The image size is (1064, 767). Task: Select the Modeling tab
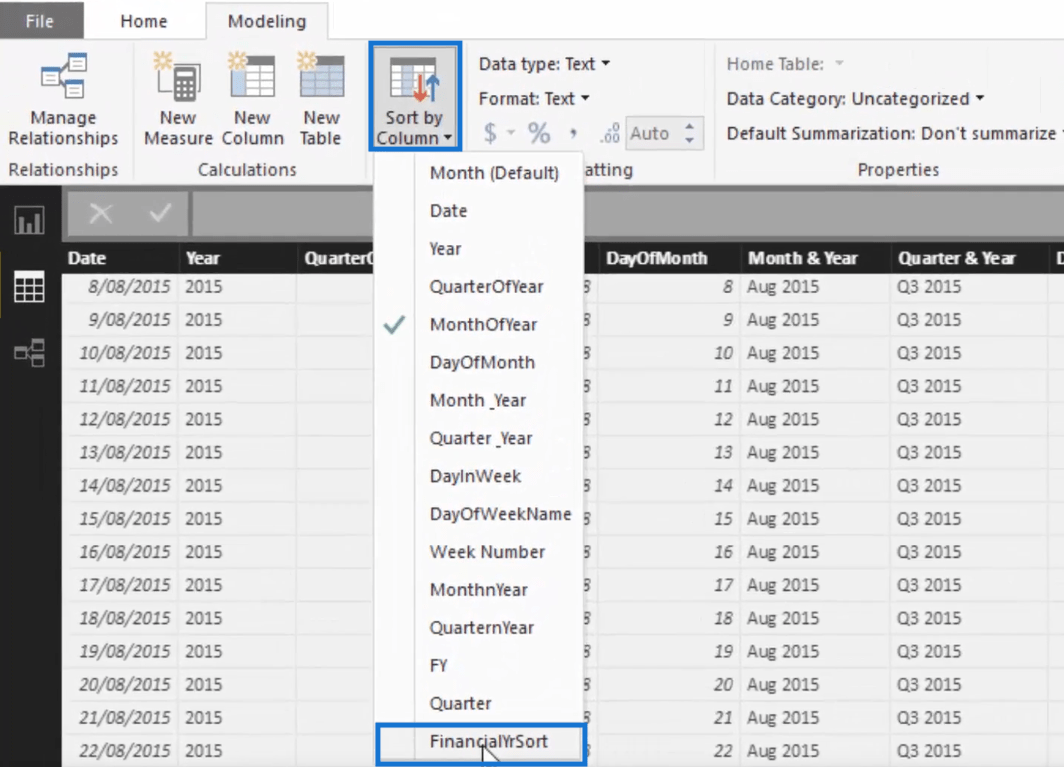(267, 21)
